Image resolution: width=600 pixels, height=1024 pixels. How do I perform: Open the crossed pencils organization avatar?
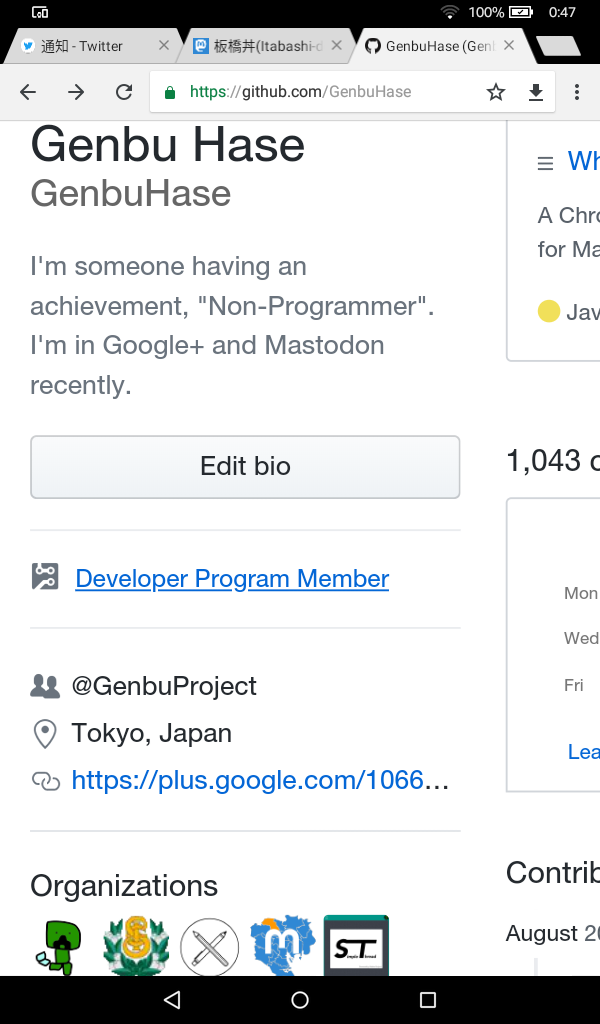click(210, 946)
